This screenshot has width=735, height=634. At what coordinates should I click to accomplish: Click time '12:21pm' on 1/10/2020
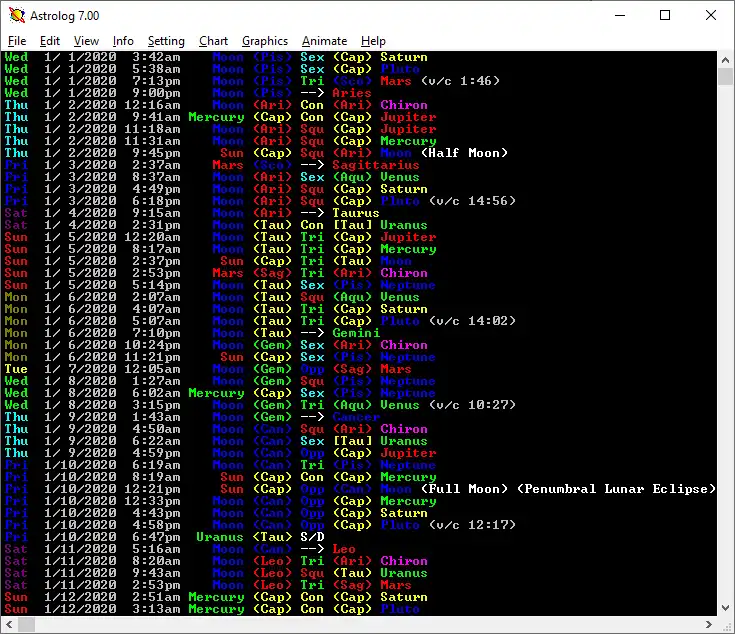click(152, 489)
